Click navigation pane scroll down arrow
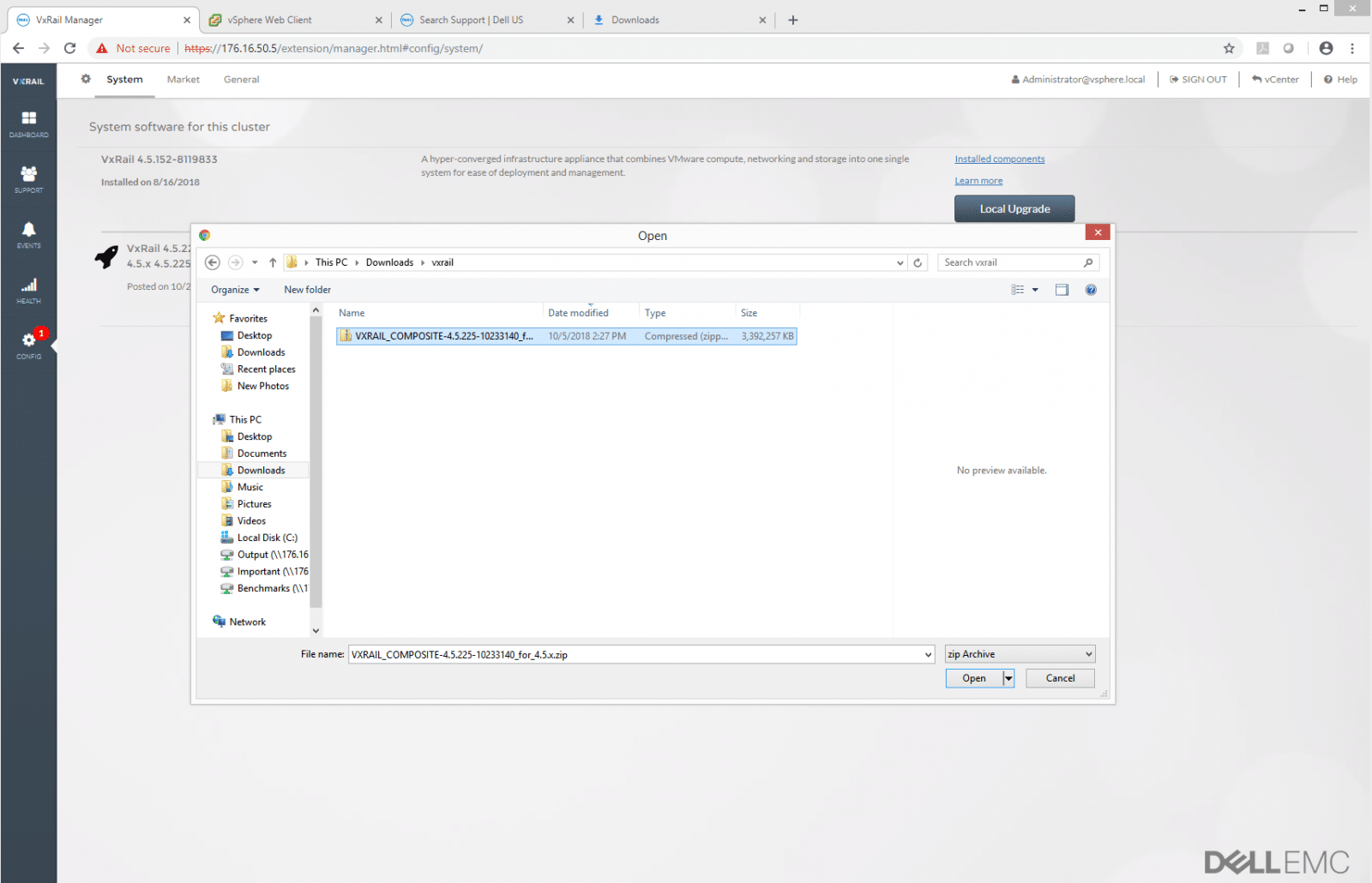The width and height of the screenshot is (1372, 883). [x=316, y=630]
